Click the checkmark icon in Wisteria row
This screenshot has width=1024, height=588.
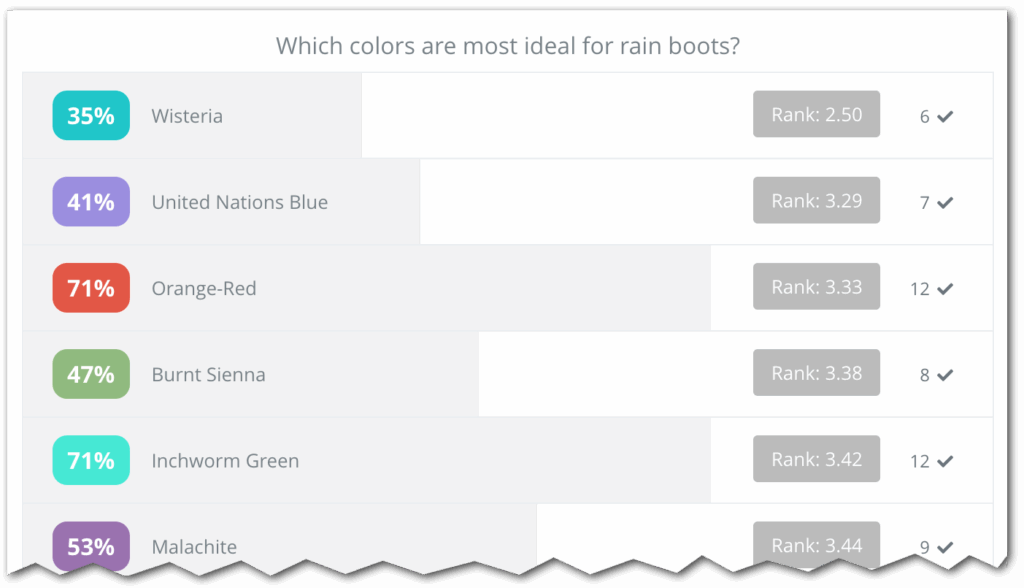pos(945,116)
